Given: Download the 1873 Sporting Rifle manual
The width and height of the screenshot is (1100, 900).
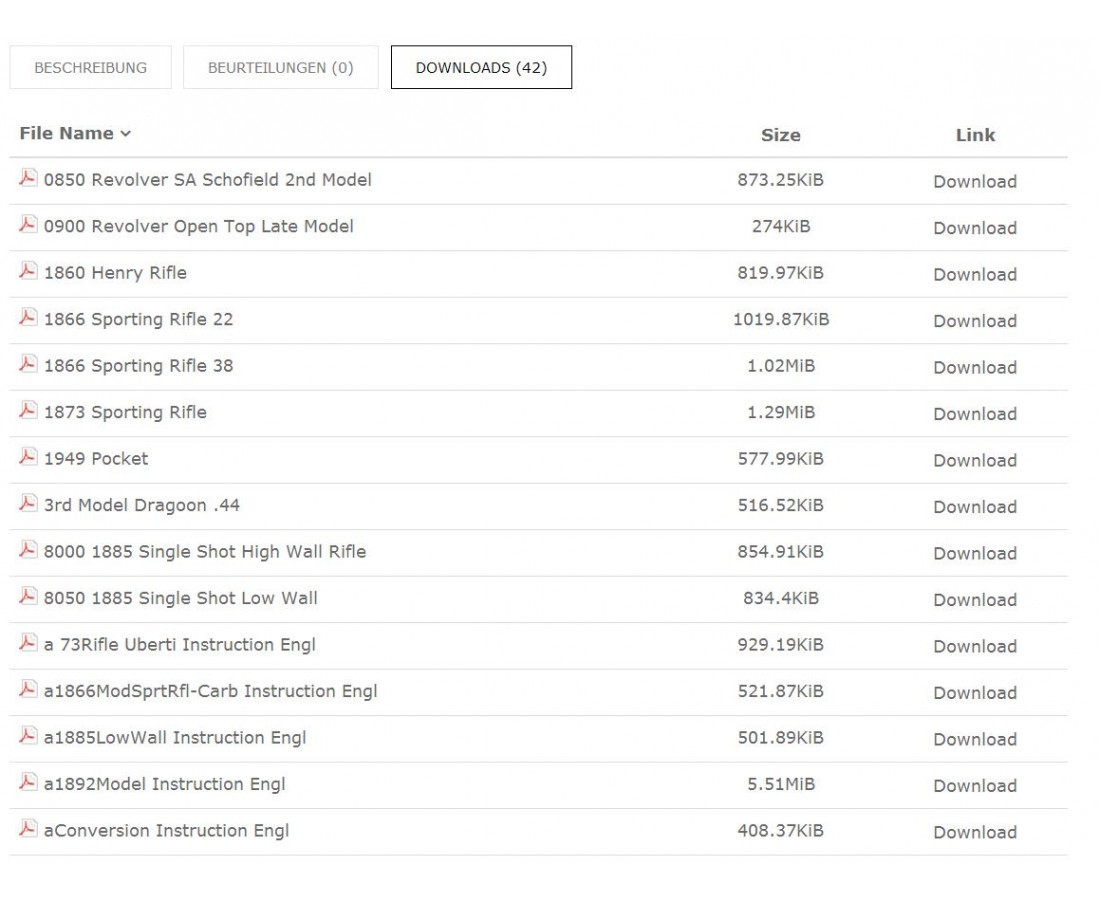Looking at the screenshot, I should click(974, 414).
